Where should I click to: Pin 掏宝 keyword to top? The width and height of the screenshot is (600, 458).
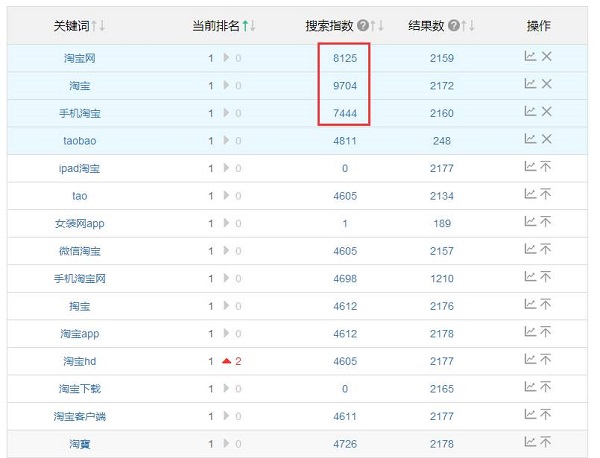546,304
